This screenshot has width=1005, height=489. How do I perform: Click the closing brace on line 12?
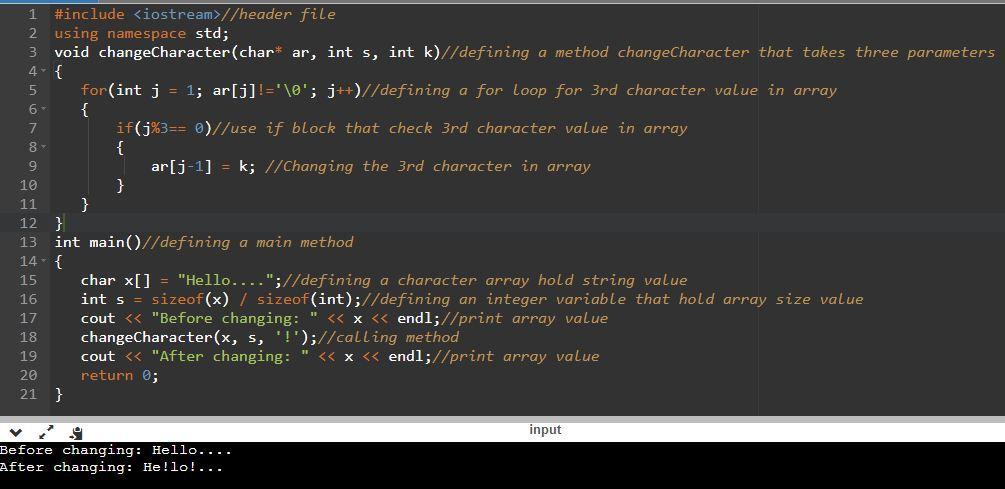(59, 223)
